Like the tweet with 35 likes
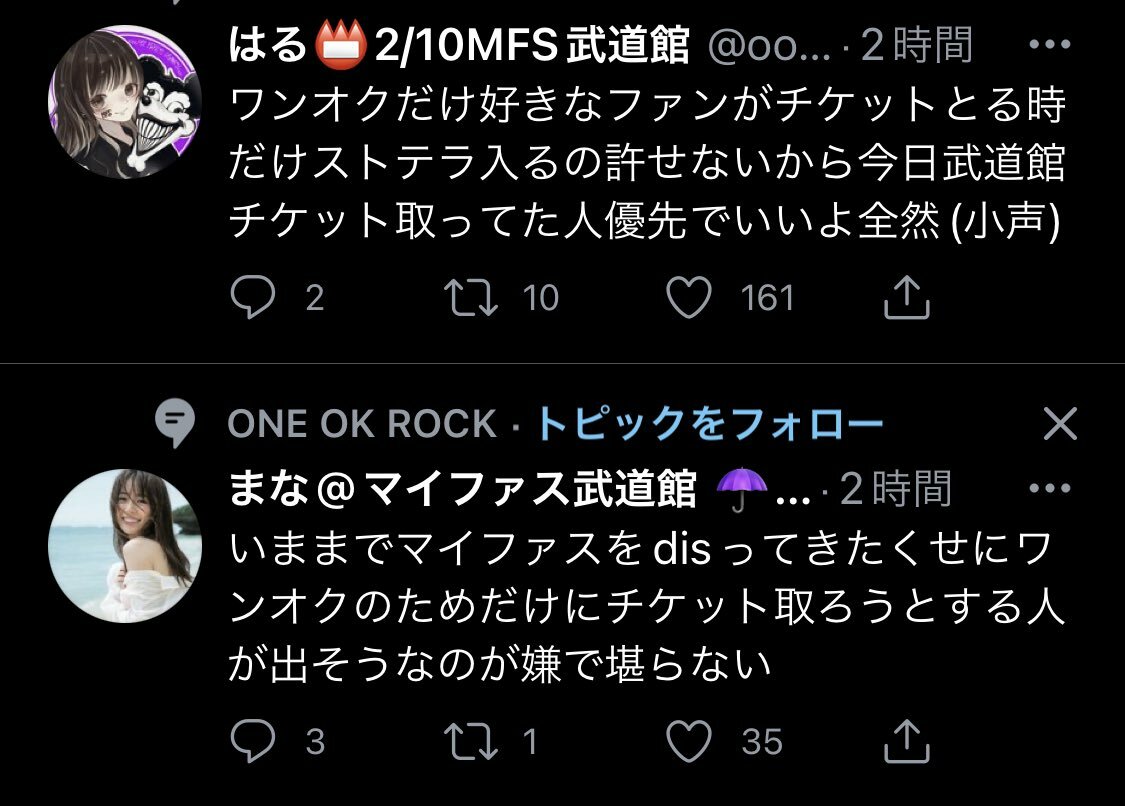Image resolution: width=1125 pixels, height=806 pixels. pos(689,741)
